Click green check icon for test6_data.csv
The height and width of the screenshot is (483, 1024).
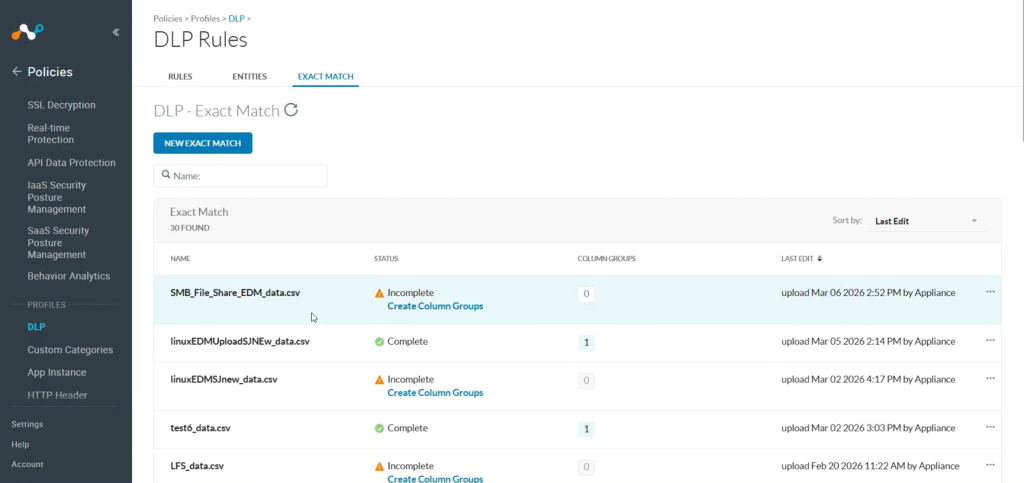click(379, 429)
